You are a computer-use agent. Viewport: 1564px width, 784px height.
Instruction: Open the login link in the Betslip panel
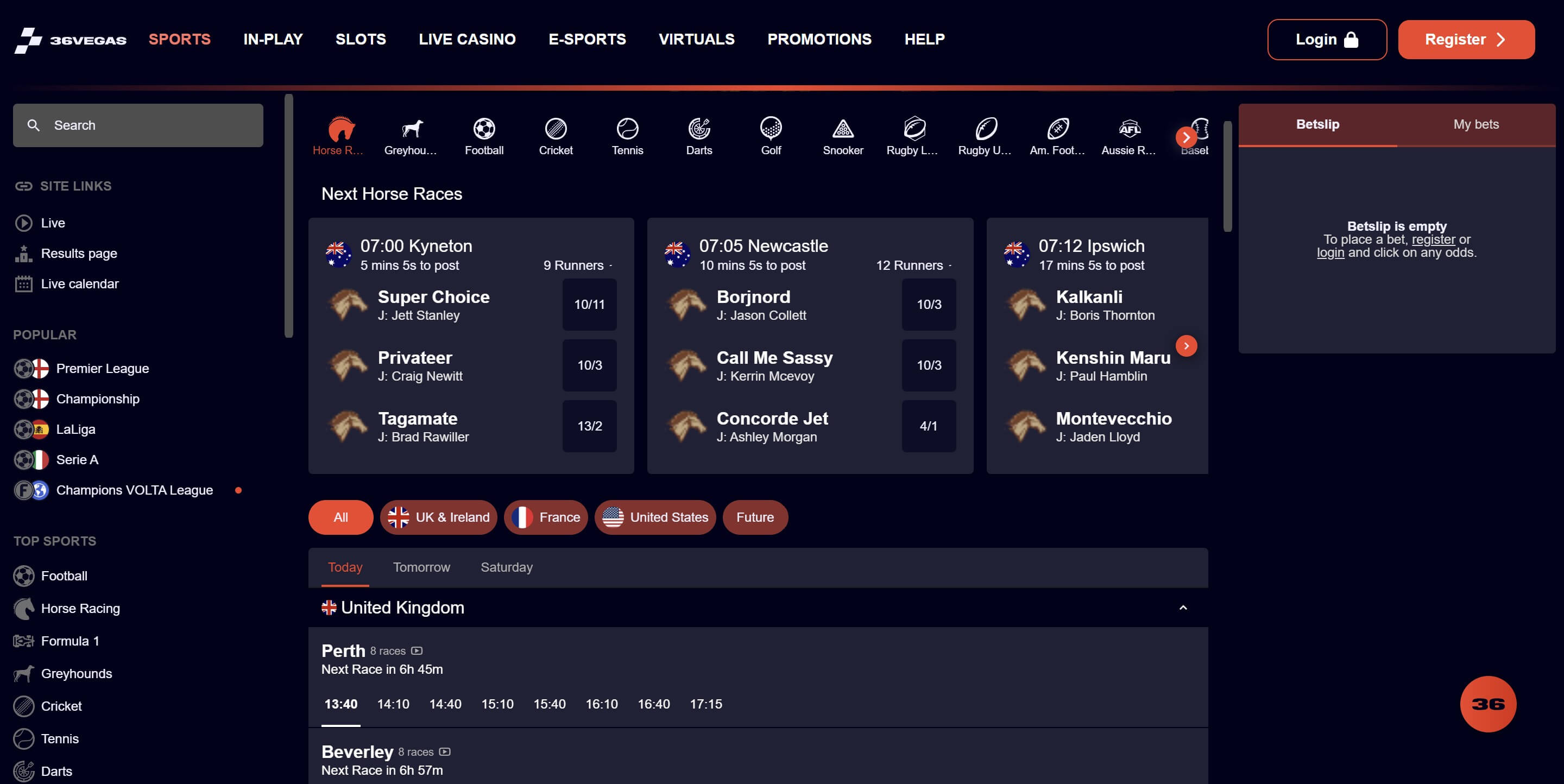tap(1329, 252)
